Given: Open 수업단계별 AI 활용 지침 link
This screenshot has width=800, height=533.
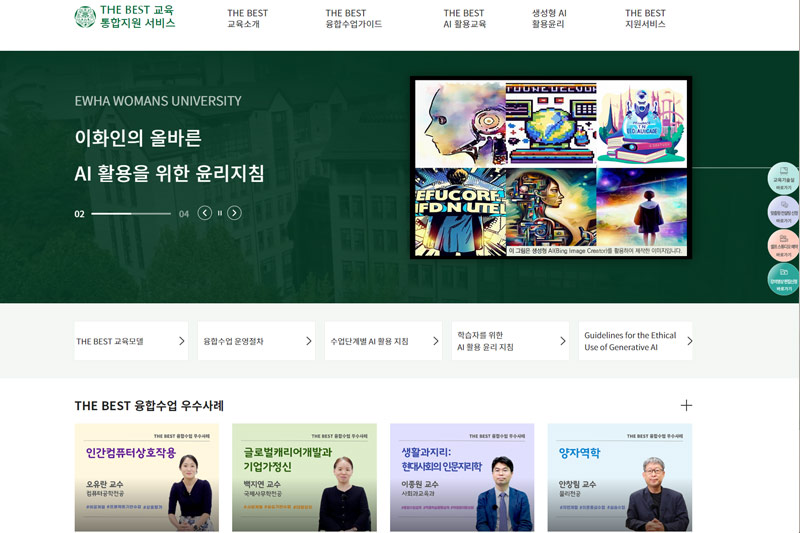Looking at the screenshot, I should click(x=384, y=341).
